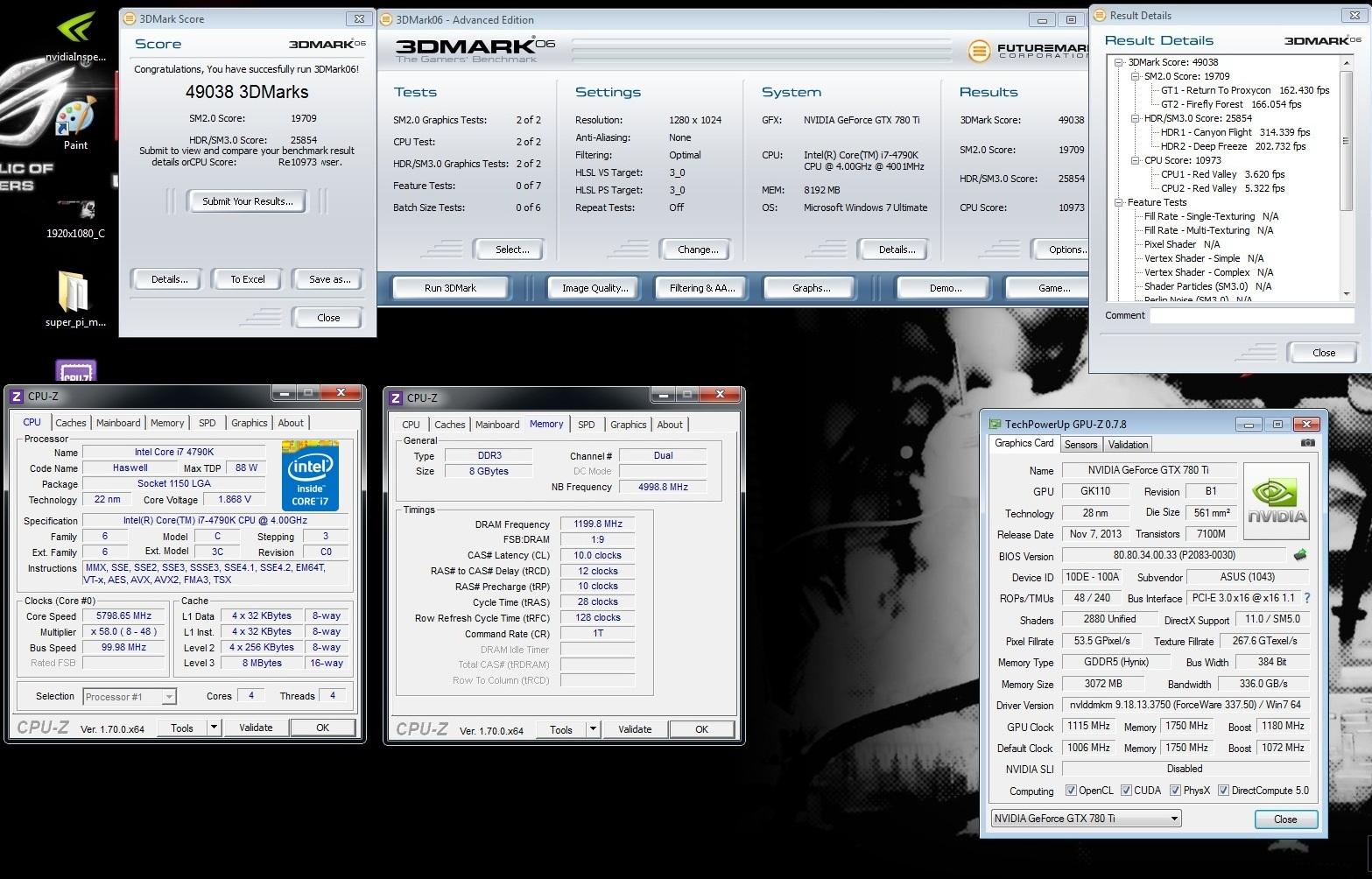Open the Processor #1 selection dropdown

[x=130, y=697]
